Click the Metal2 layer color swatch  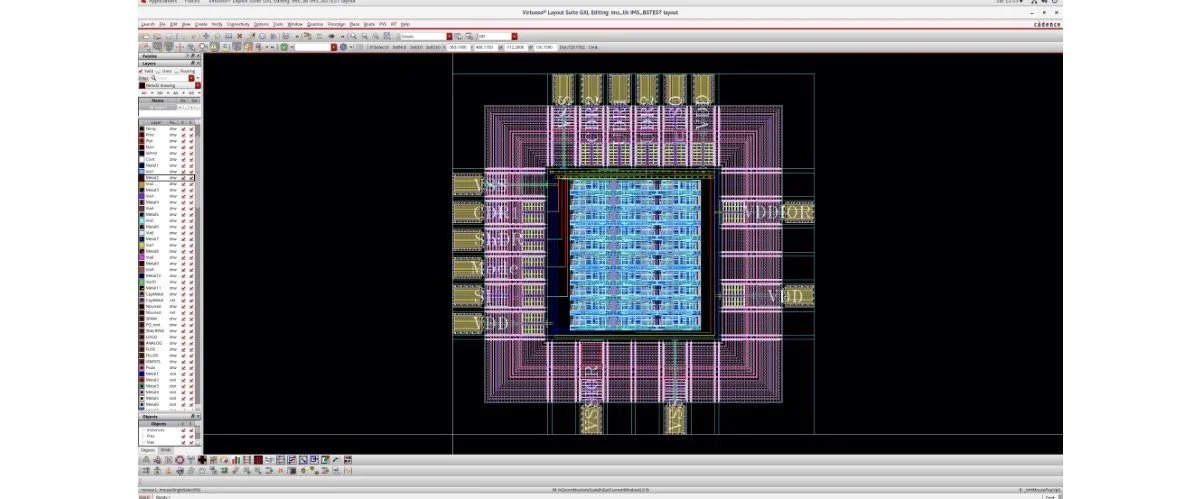[x=141, y=178]
